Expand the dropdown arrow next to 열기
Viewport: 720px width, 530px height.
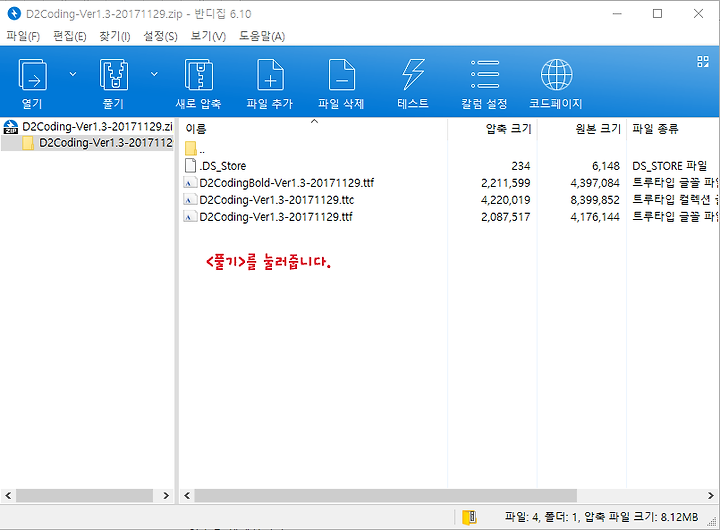click(73, 74)
